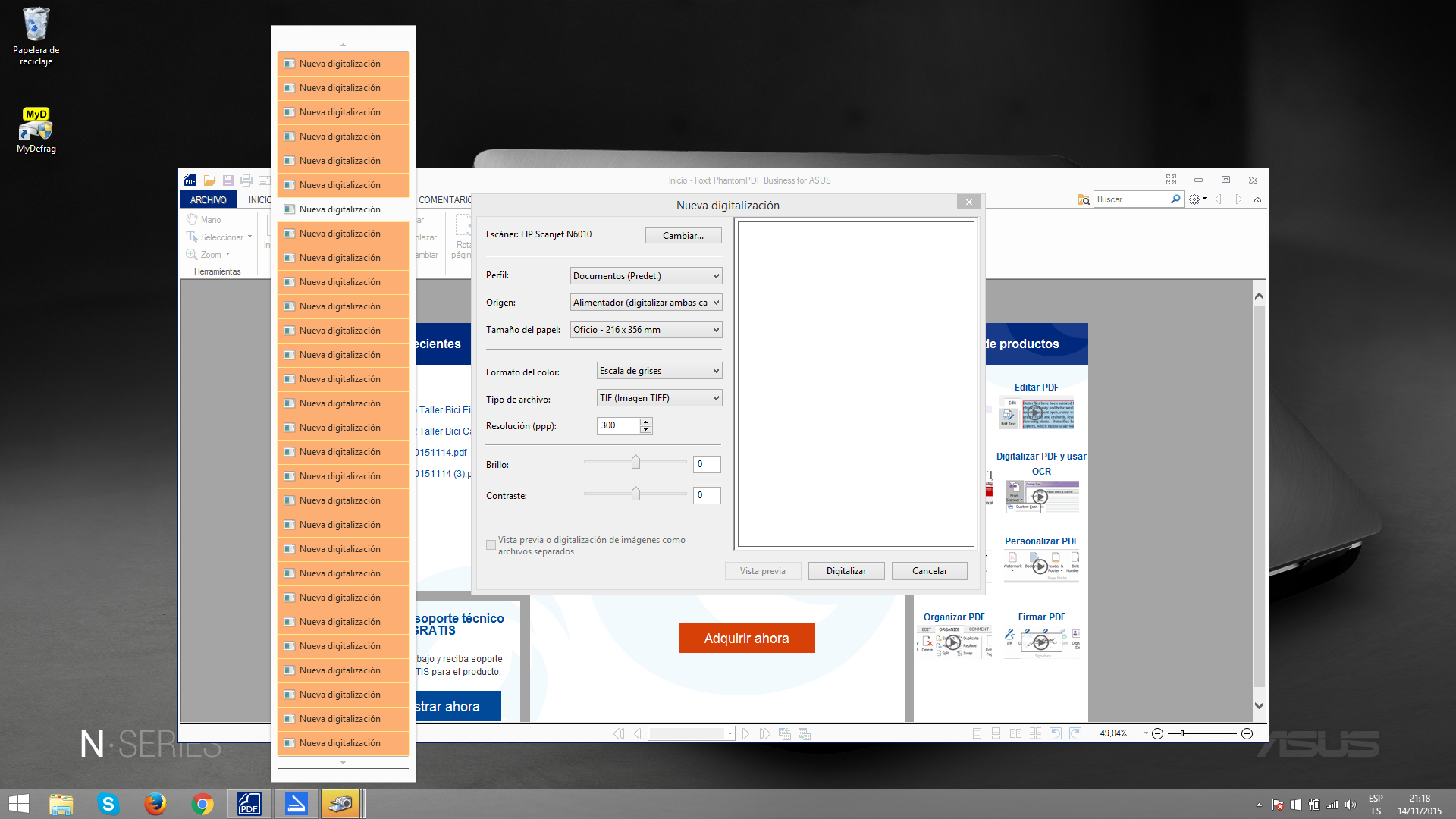The width and height of the screenshot is (1456, 819).
Task: Click the folder search icon left of Buscar
Action: click(x=1084, y=199)
